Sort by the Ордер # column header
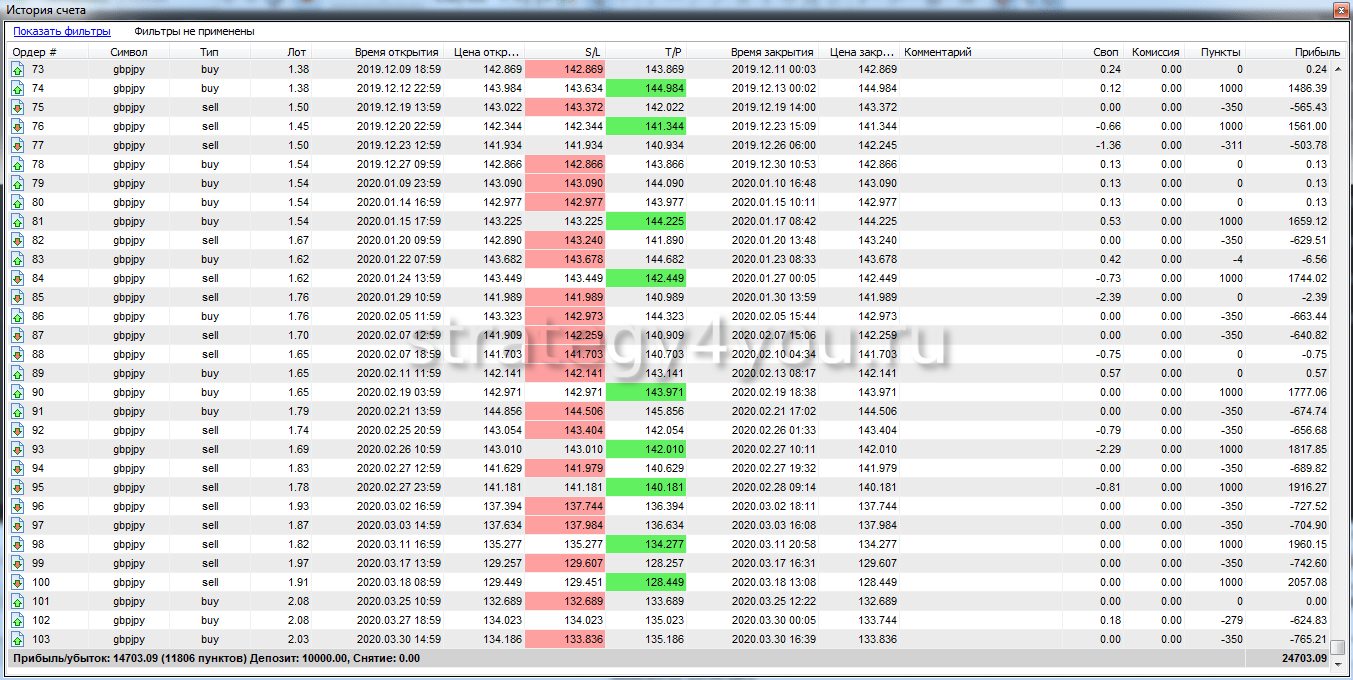Image resolution: width=1353 pixels, height=680 pixels. 35,52
